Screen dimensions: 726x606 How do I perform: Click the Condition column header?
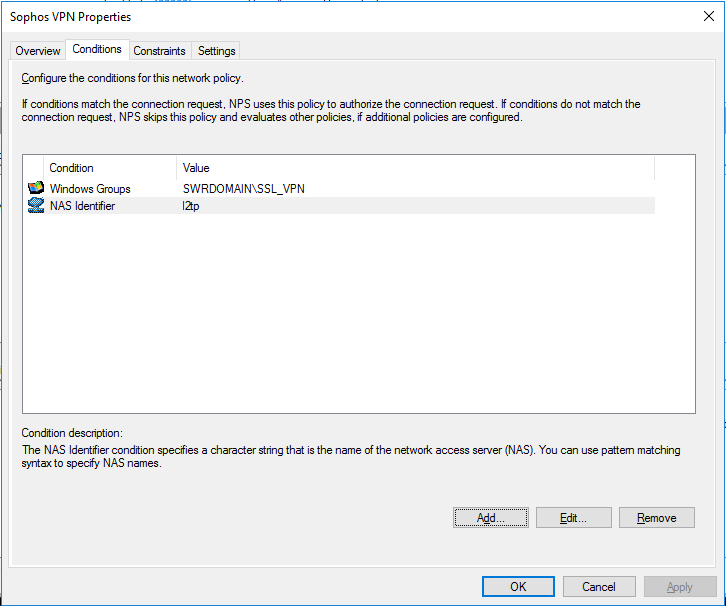pos(110,168)
